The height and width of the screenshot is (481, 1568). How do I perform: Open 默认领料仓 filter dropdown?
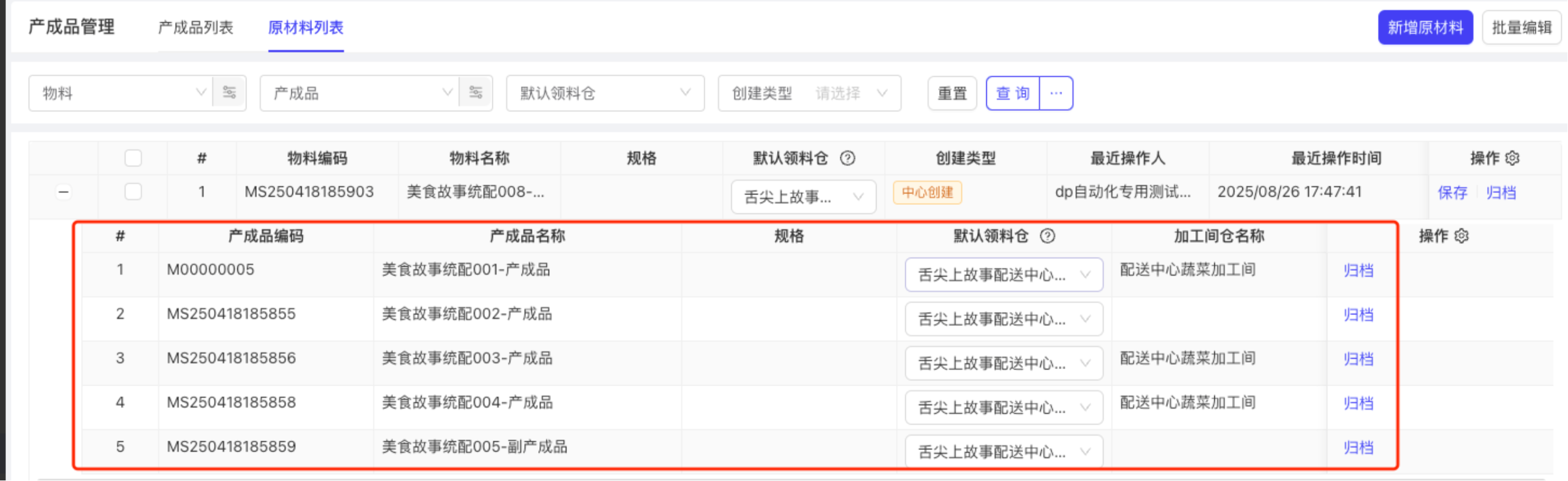605,93
